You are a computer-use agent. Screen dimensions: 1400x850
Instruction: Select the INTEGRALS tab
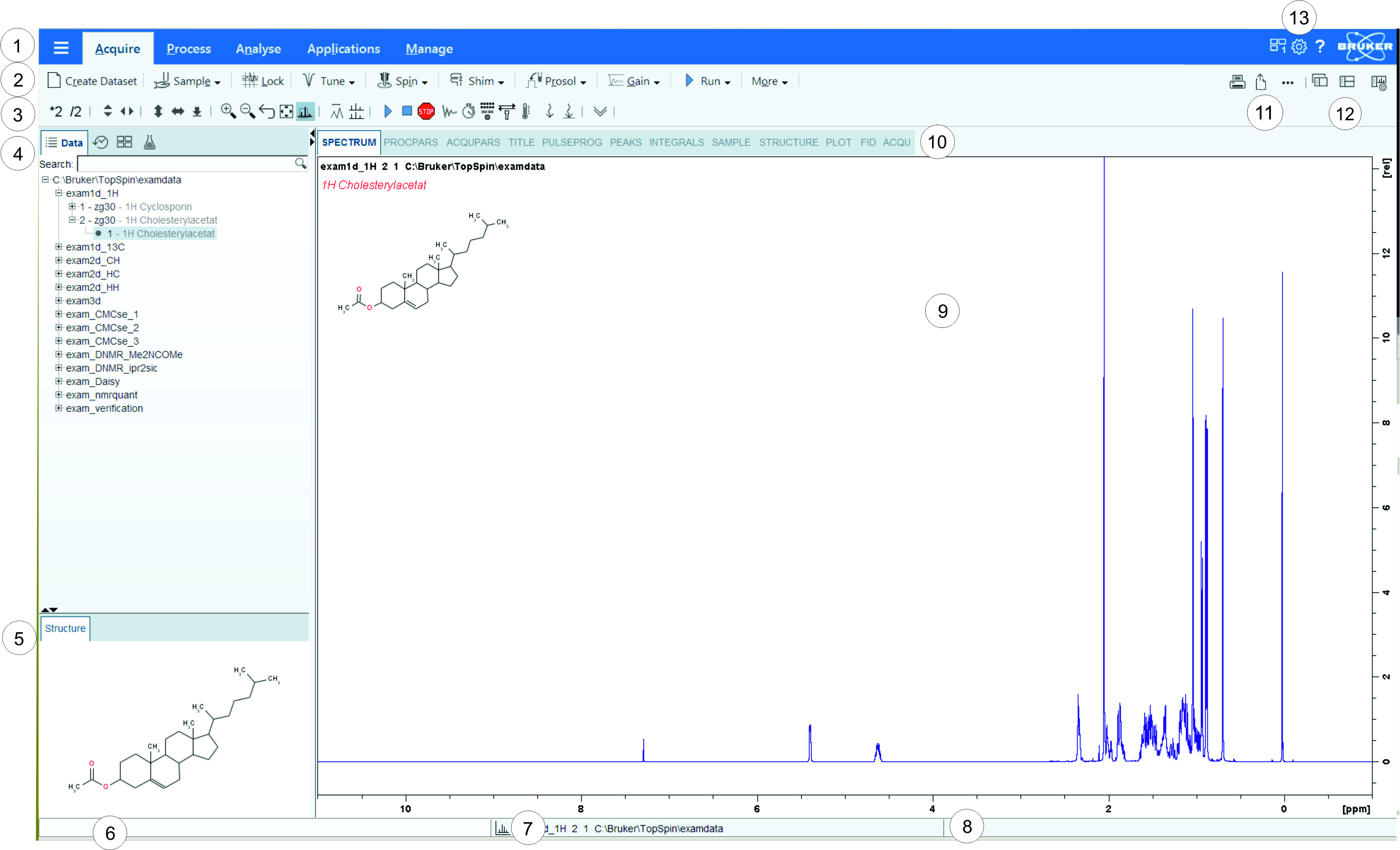[677, 142]
